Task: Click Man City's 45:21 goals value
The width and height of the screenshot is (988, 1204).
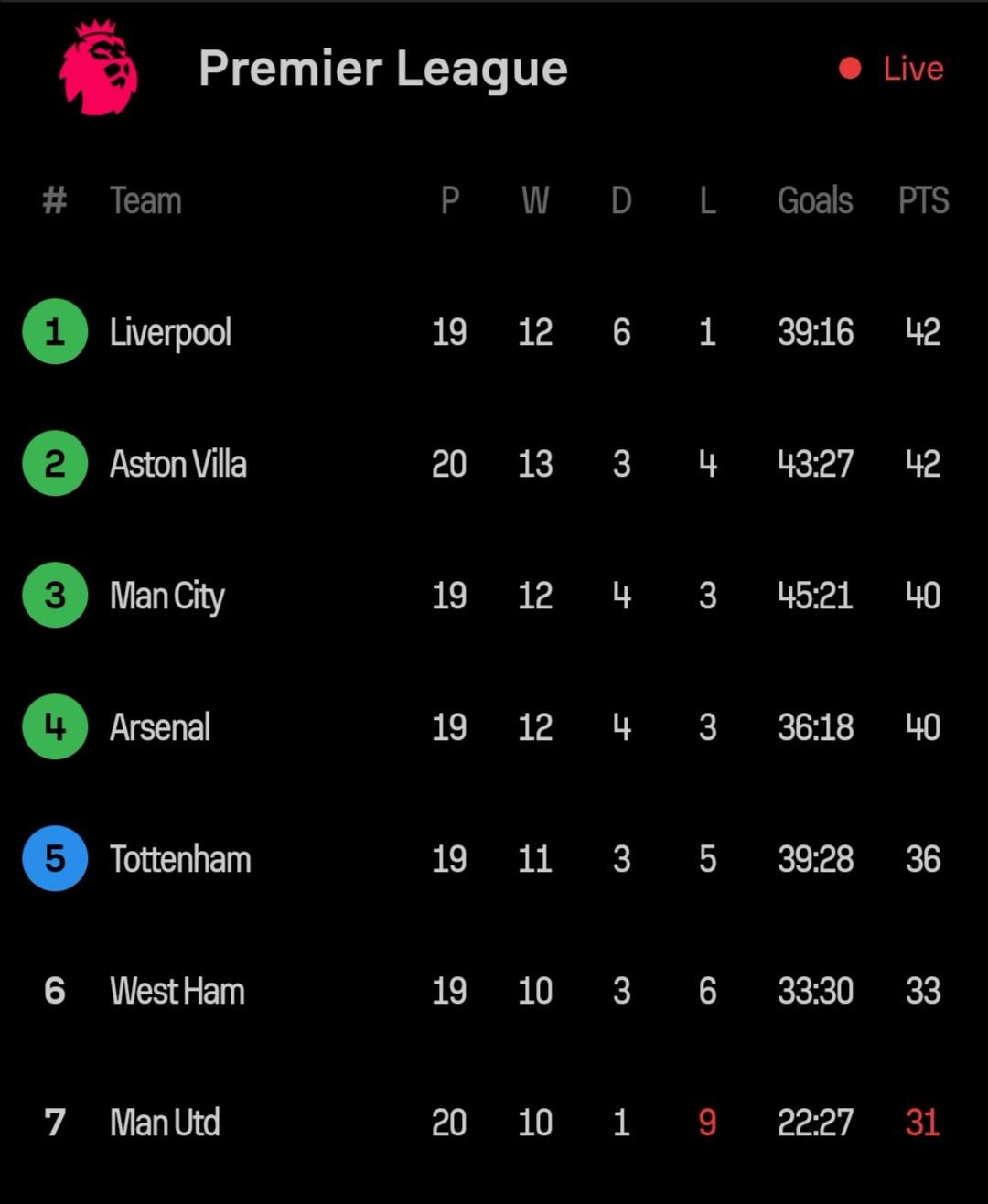Action: [x=815, y=596]
